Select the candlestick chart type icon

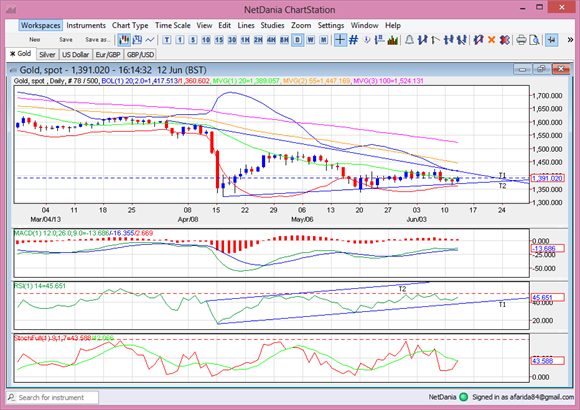[x=124, y=40]
